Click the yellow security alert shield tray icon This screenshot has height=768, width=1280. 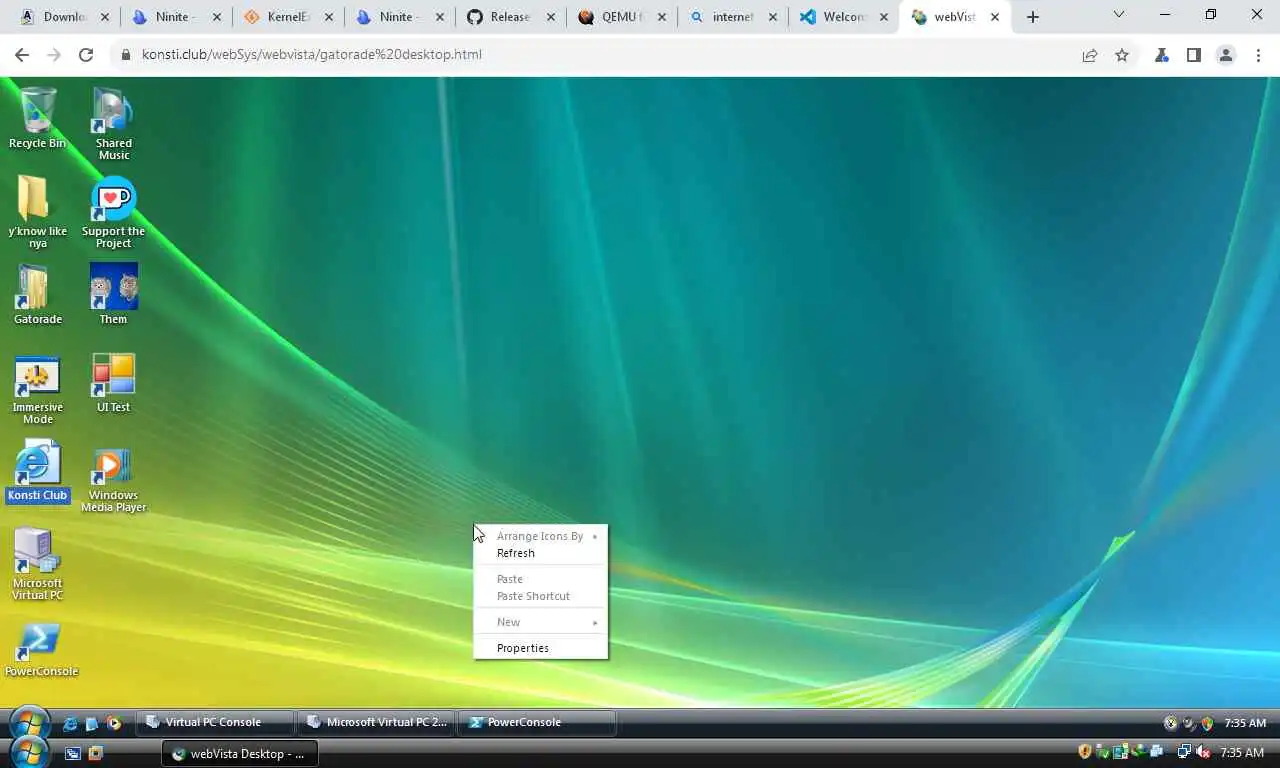pos(1084,752)
